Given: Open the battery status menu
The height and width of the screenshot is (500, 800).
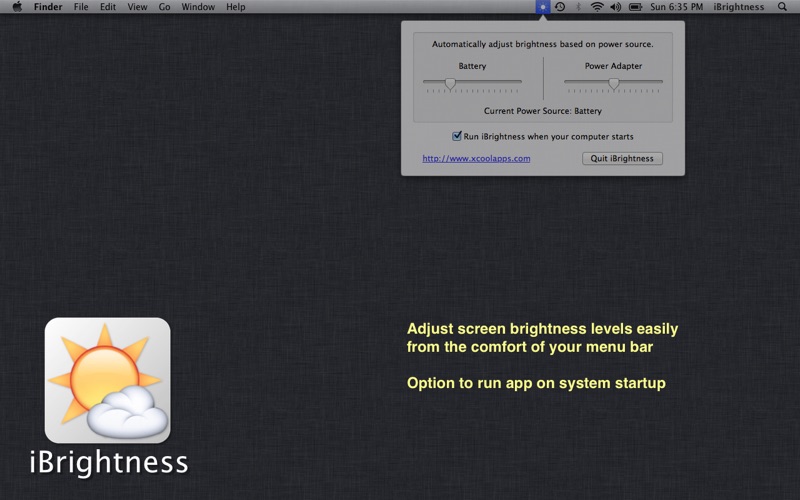Looking at the screenshot, I should coord(635,7).
